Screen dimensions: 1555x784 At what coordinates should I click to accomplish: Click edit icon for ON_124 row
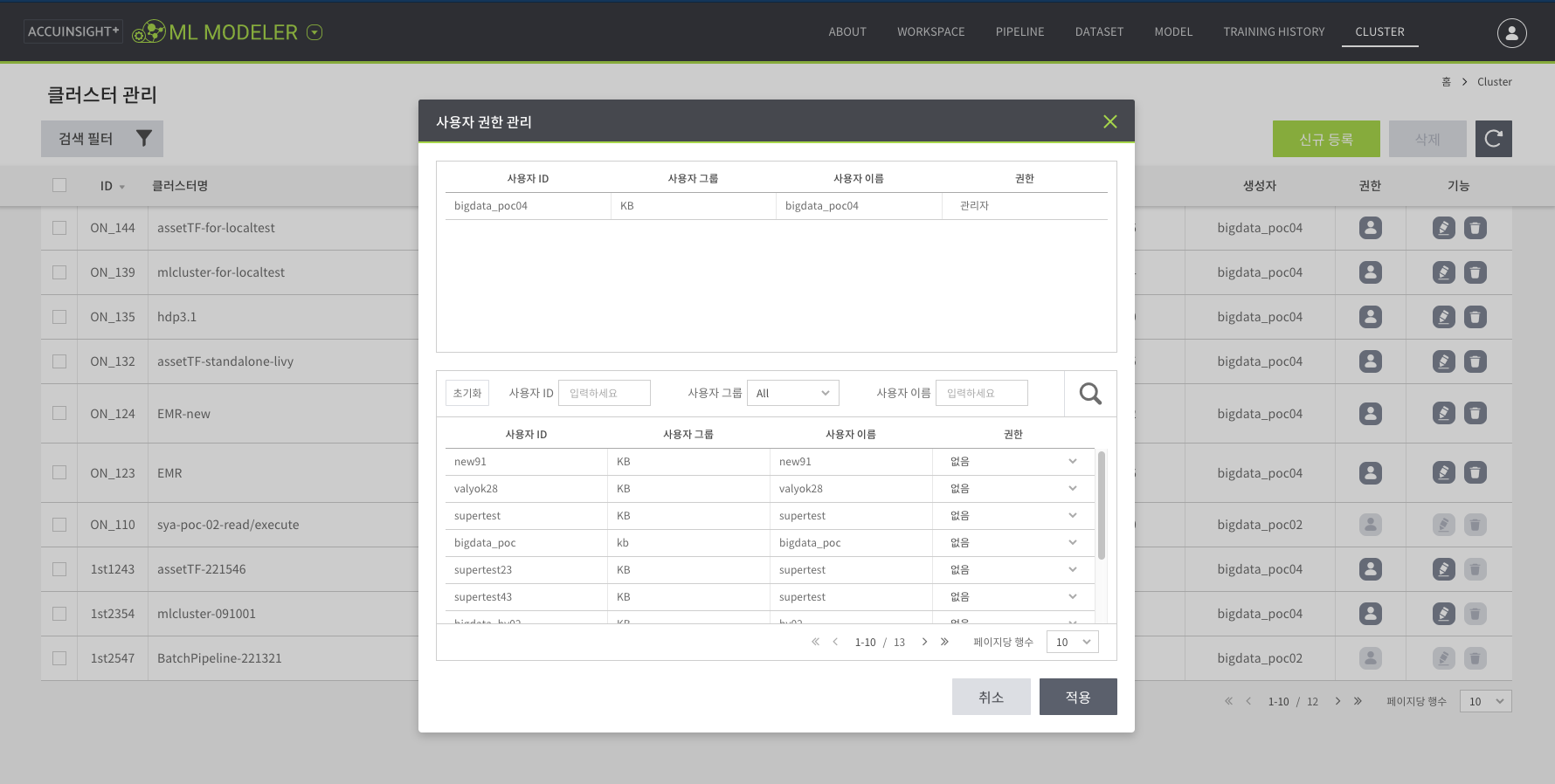pos(1444,413)
